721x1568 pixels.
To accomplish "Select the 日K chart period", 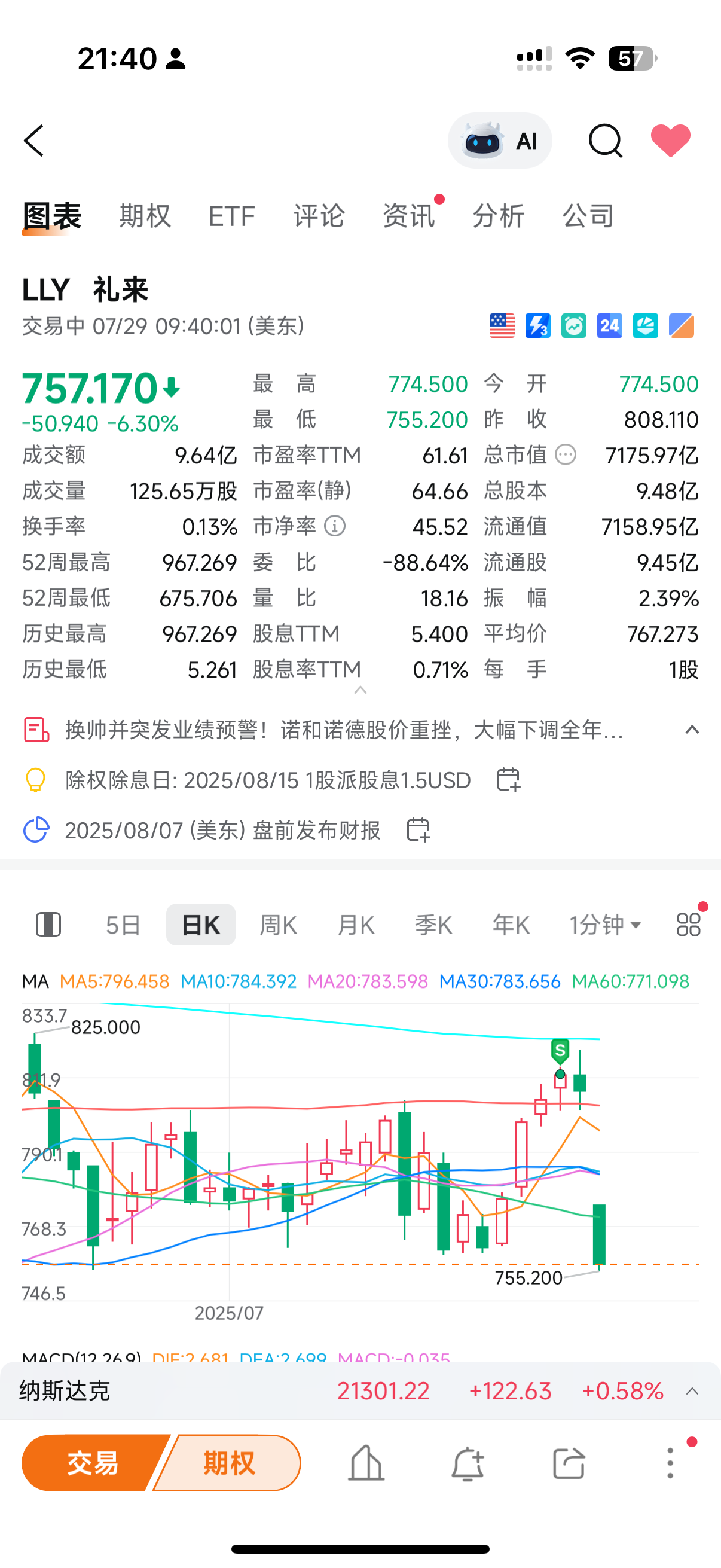I will coord(201,925).
